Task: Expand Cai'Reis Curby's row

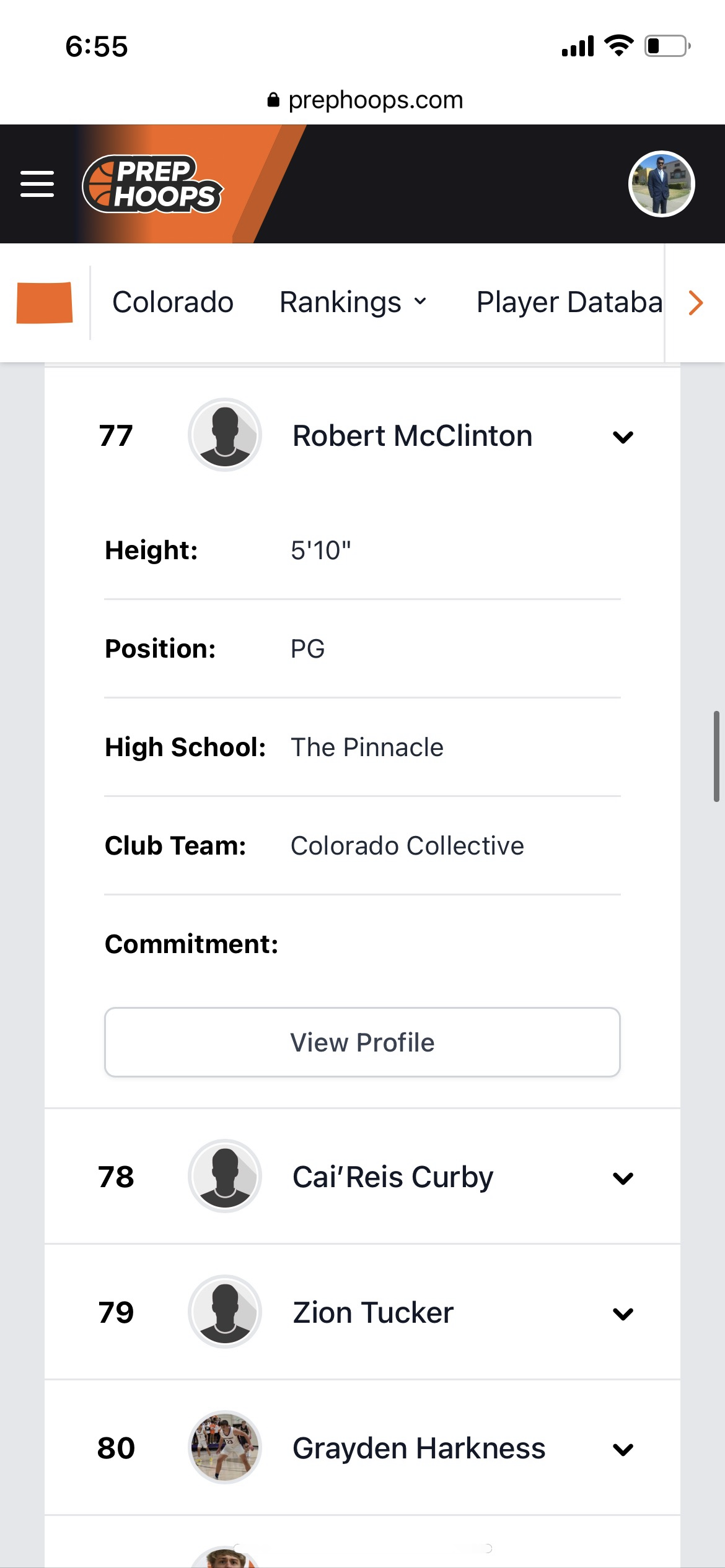Action: click(x=623, y=1178)
